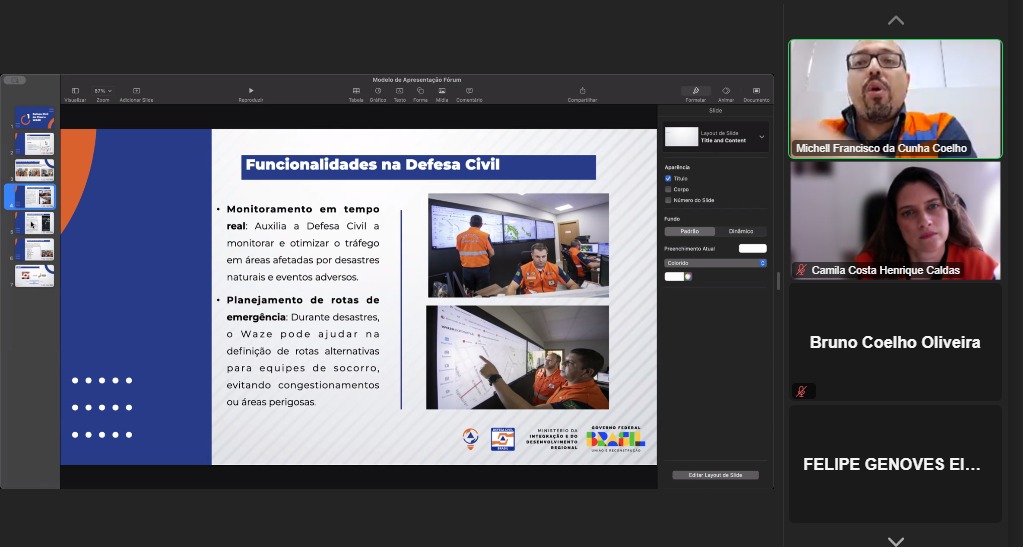Image resolution: width=1023 pixels, height=547 pixels.
Task: Click the Modelo de Apresentação Fórum title
Action: (417, 80)
